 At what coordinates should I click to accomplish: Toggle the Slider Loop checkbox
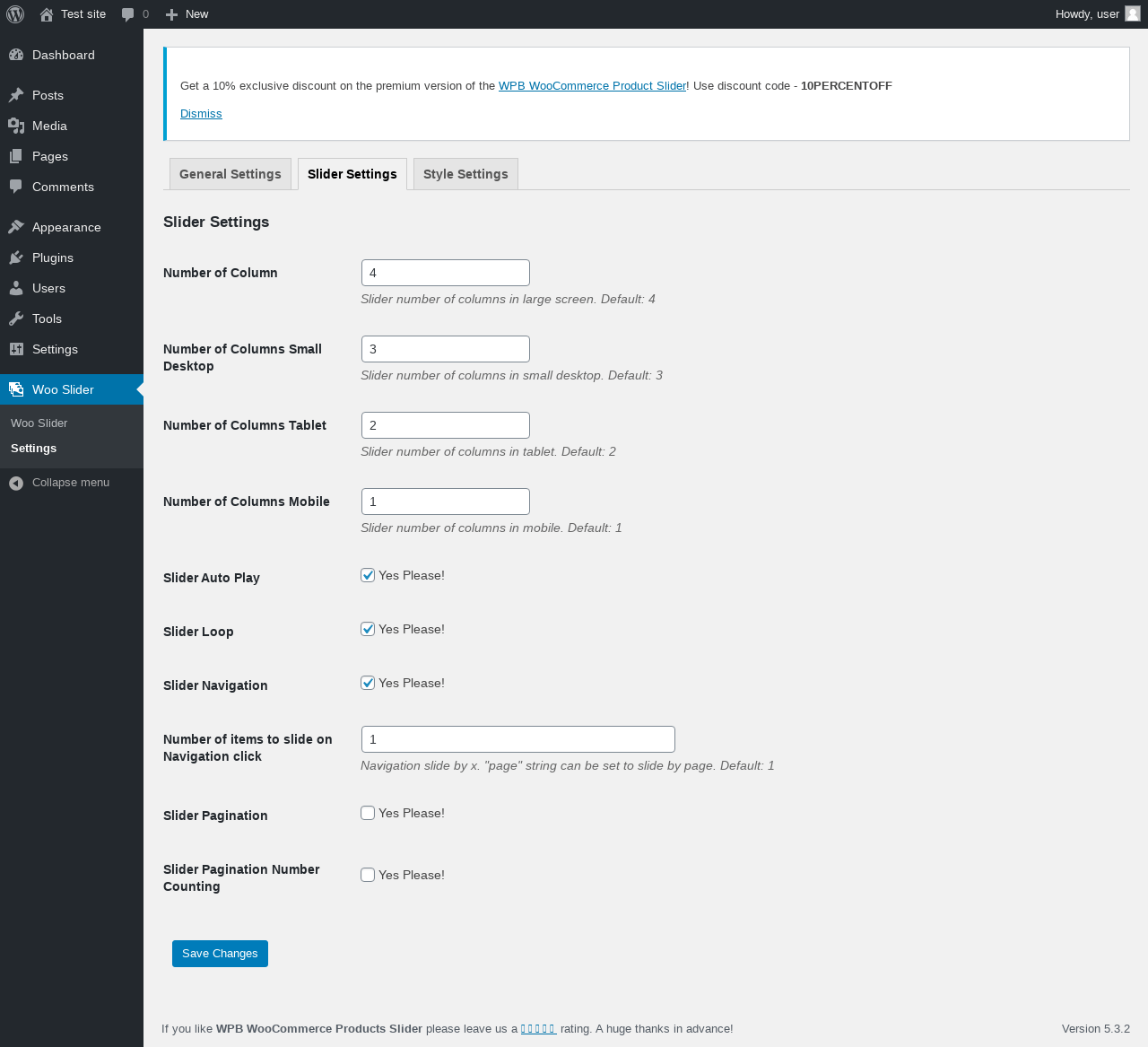tap(368, 629)
